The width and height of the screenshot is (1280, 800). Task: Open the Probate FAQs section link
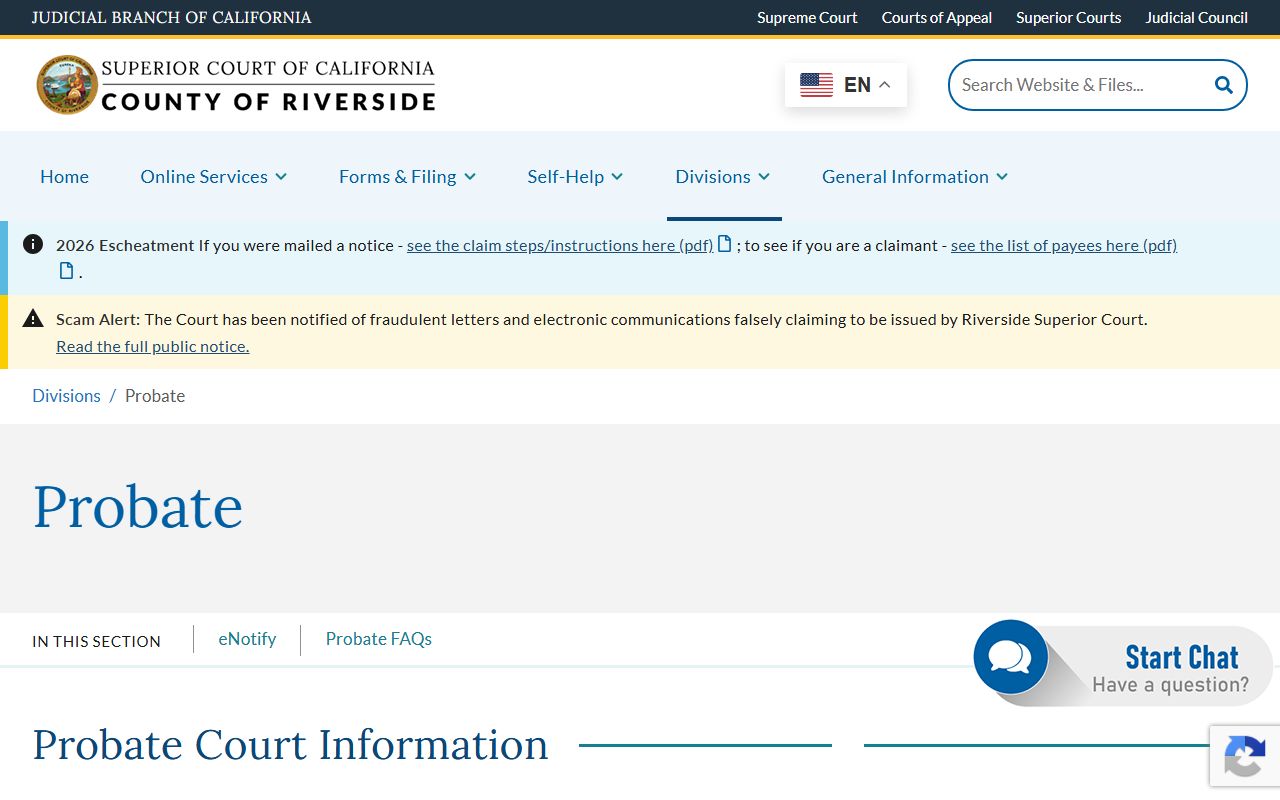click(x=378, y=639)
